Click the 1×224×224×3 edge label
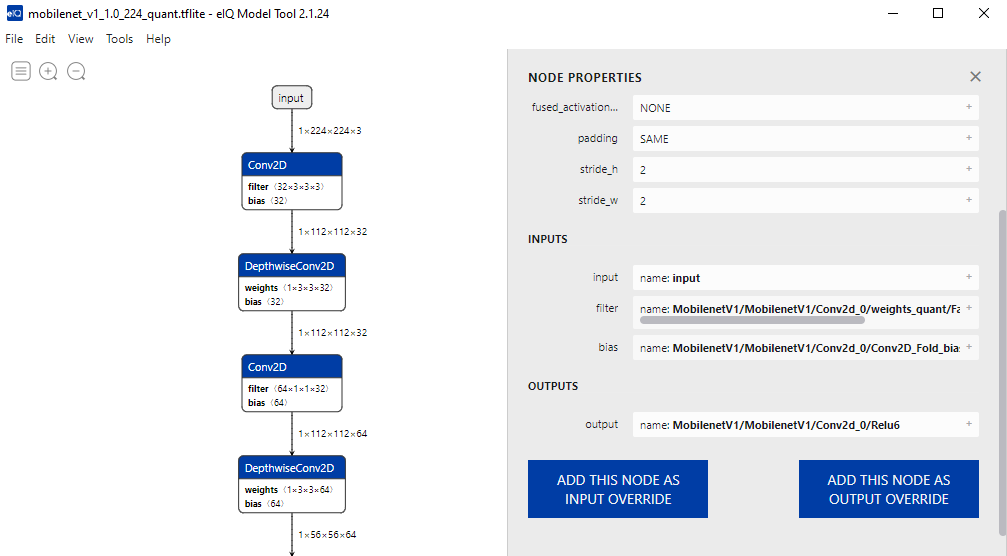The height and width of the screenshot is (556, 1007). 330,131
